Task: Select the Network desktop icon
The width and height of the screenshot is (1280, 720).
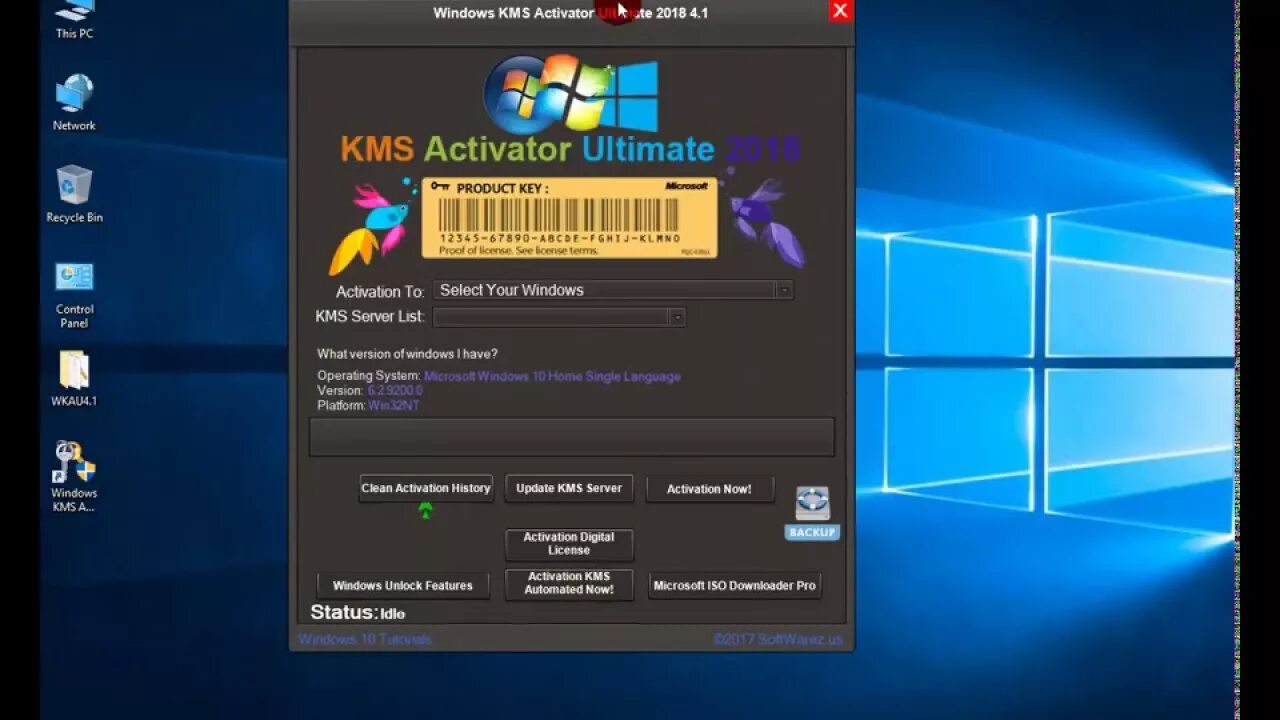Action: [74, 103]
